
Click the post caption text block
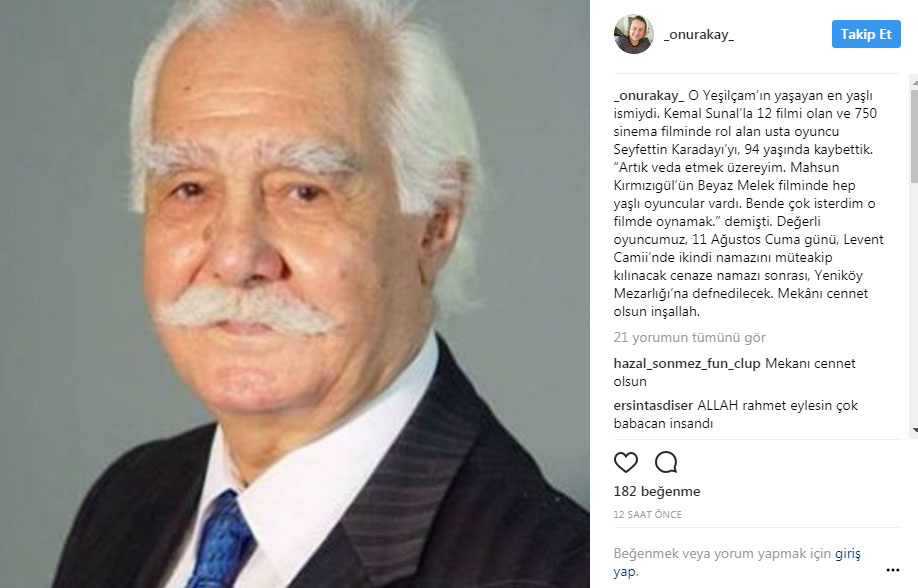tap(748, 203)
